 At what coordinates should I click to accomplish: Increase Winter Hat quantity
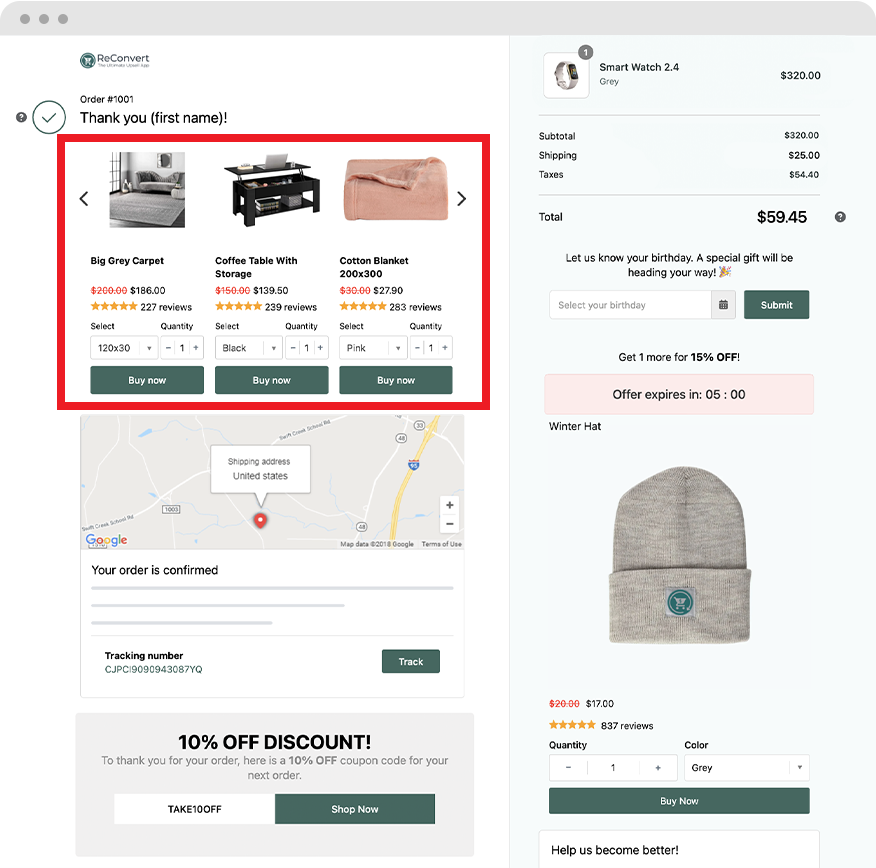(658, 767)
